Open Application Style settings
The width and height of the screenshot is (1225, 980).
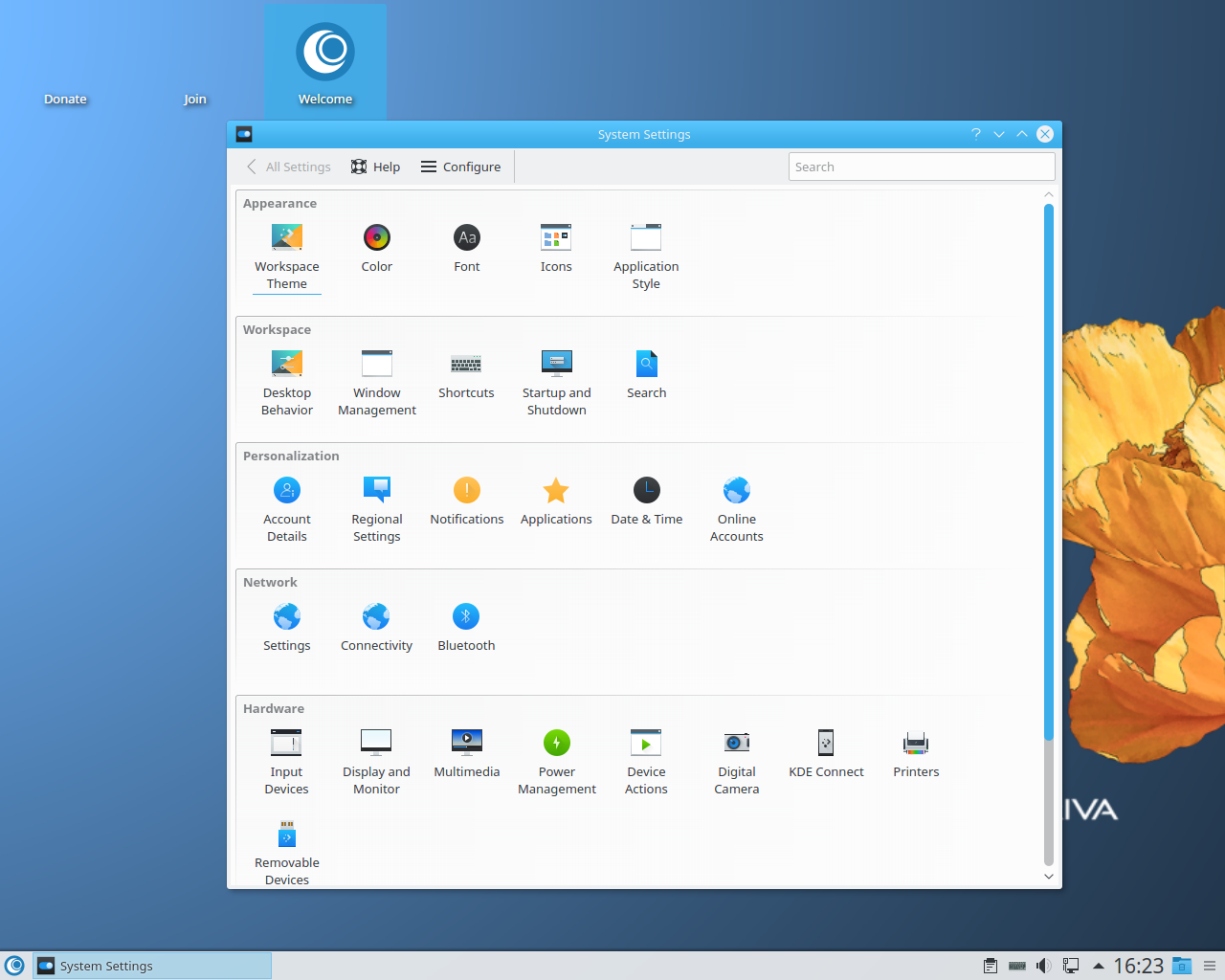pyautogui.click(x=646, y=256)
